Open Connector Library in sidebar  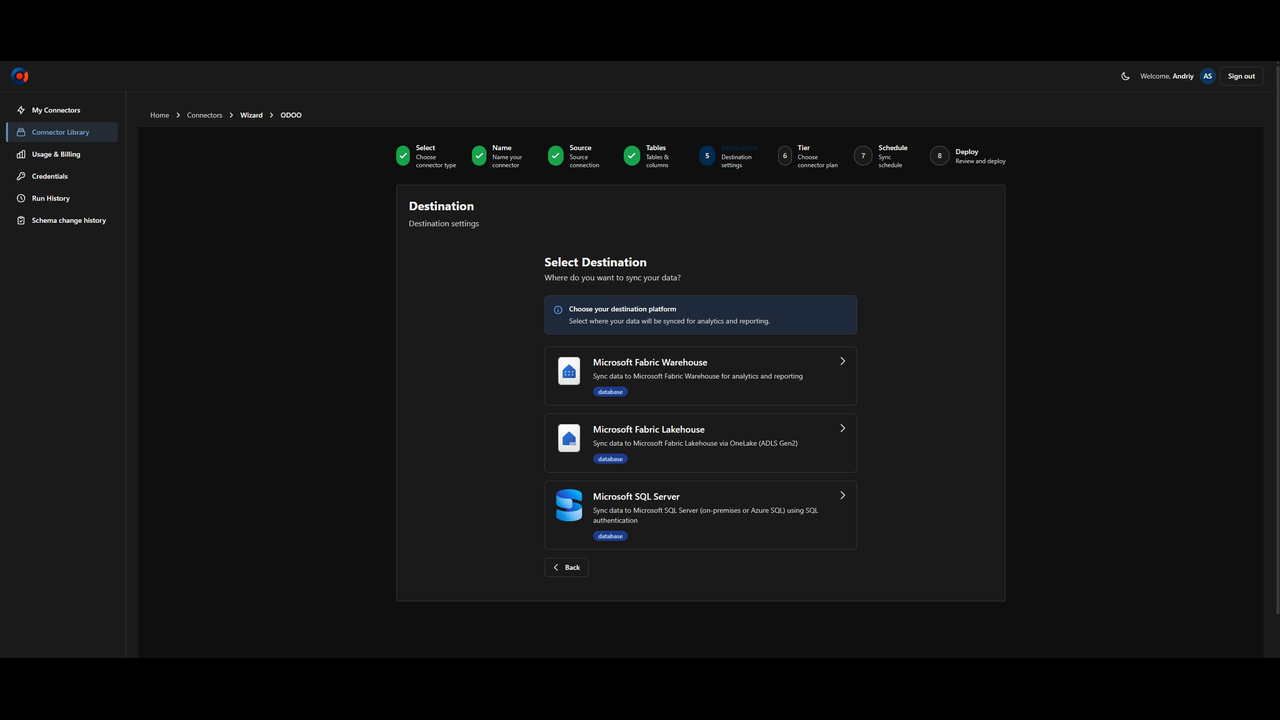pos(62,132)
